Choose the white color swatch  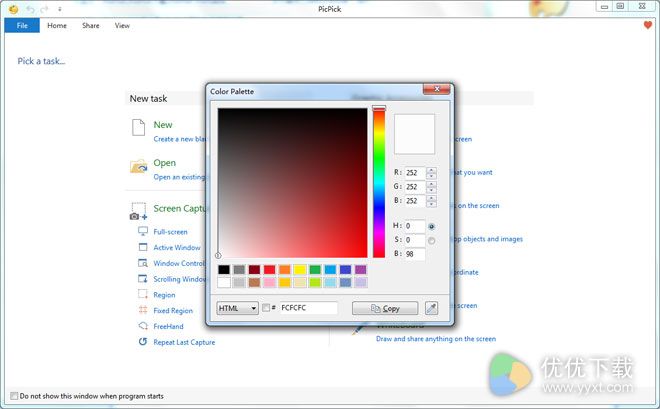click(x=224, y=282)
